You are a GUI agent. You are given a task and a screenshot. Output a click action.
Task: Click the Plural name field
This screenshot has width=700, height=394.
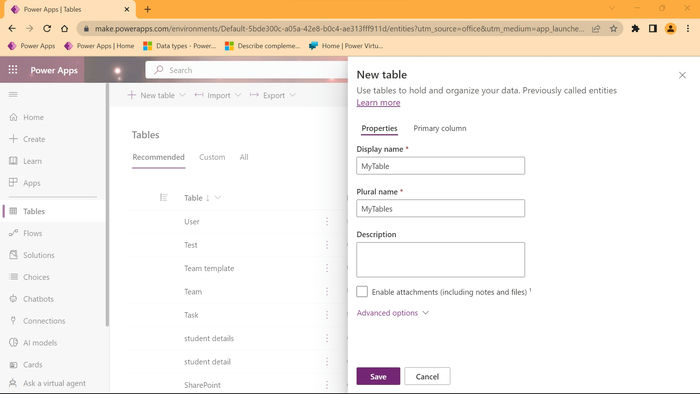coord(441,208)
